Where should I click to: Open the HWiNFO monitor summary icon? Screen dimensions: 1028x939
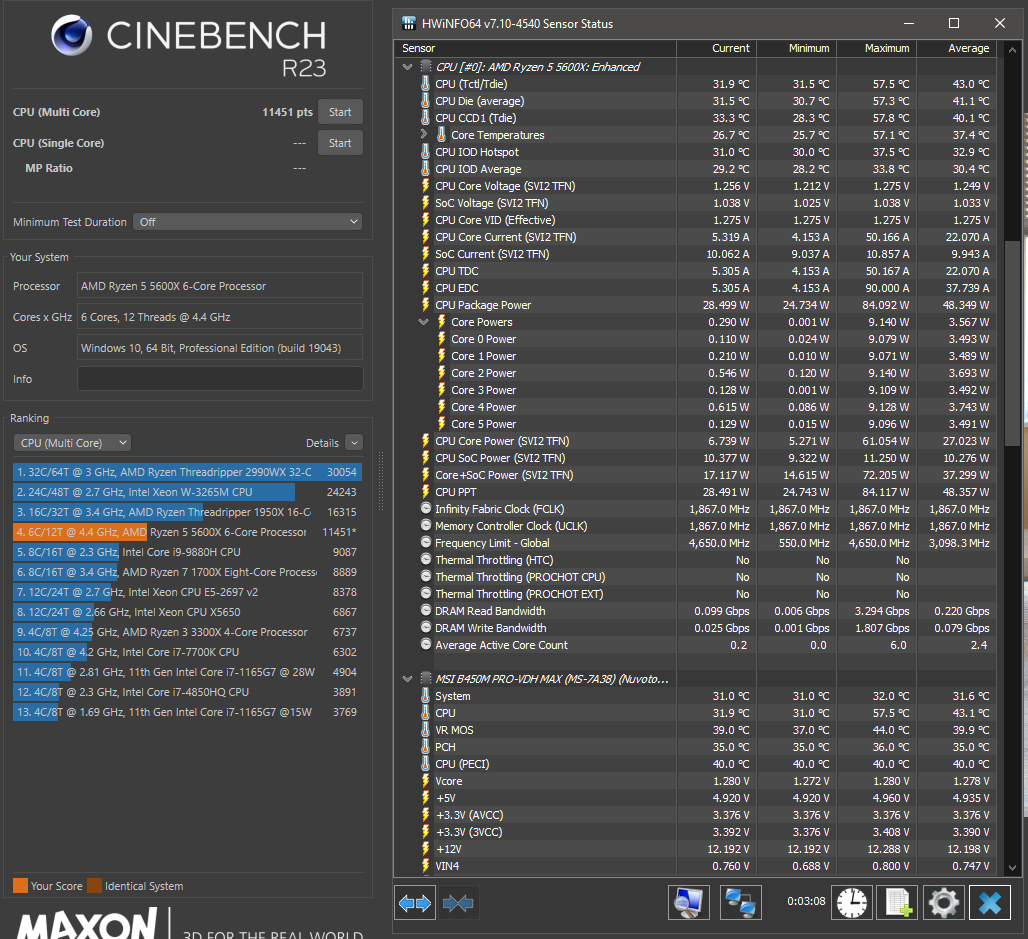tap(688, 903)
